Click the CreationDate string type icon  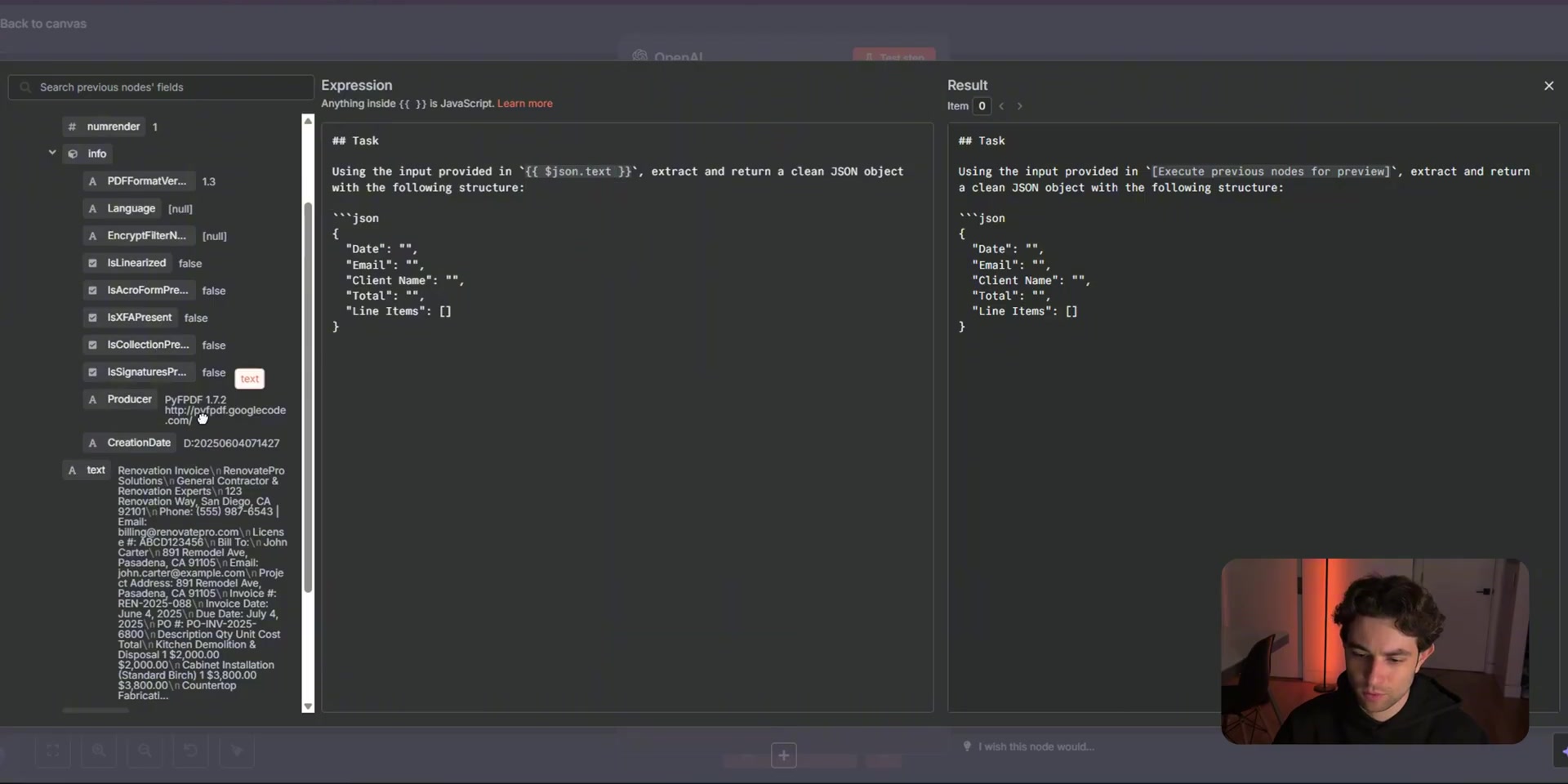(x=92, y=443)
